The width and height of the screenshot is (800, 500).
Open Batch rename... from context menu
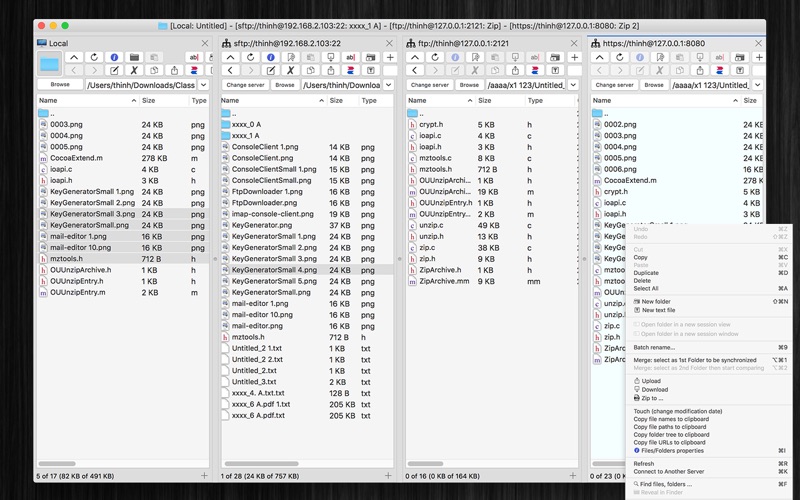click(x=654, y=347)
